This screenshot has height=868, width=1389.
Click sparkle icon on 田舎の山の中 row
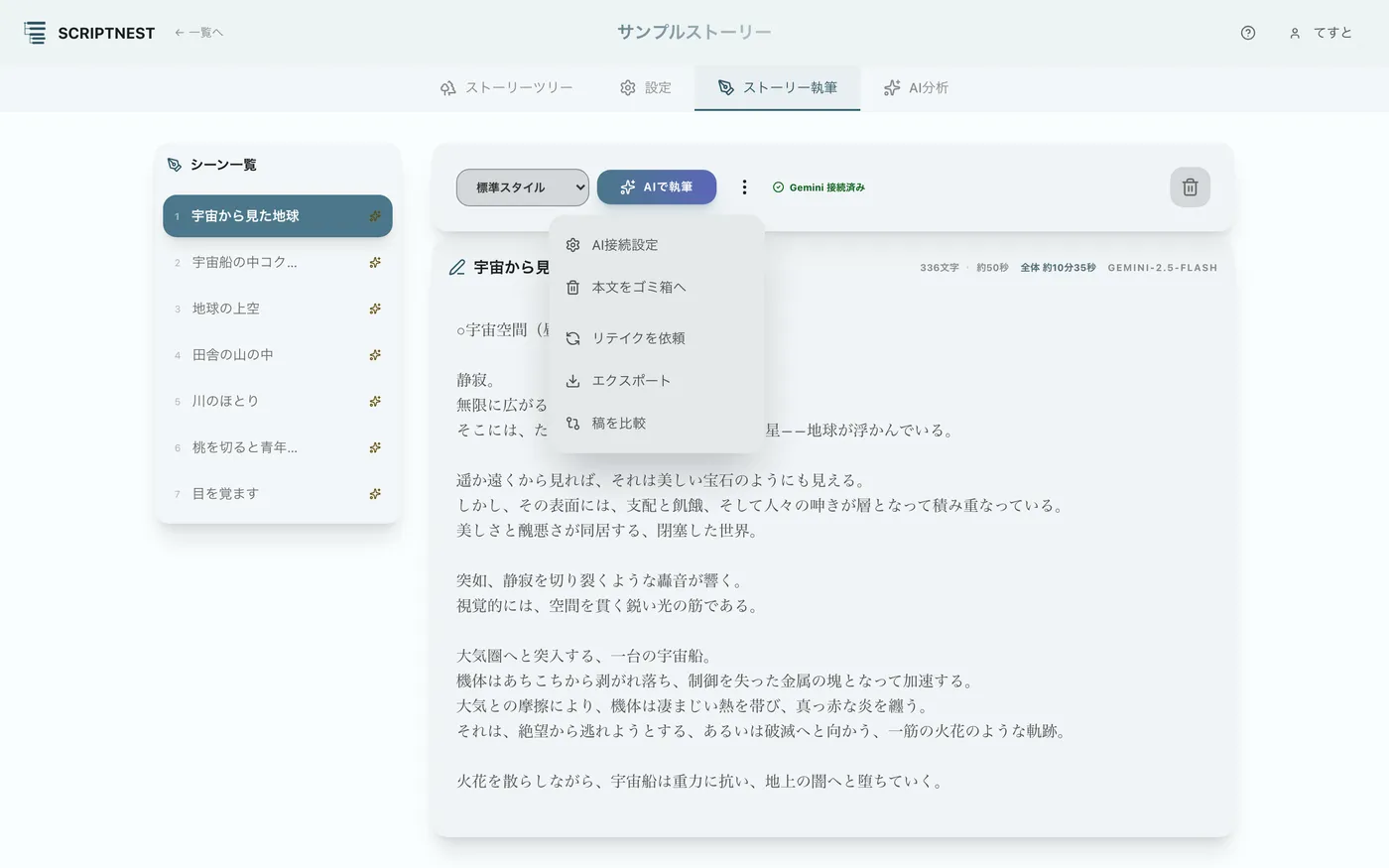click(375, 355)
